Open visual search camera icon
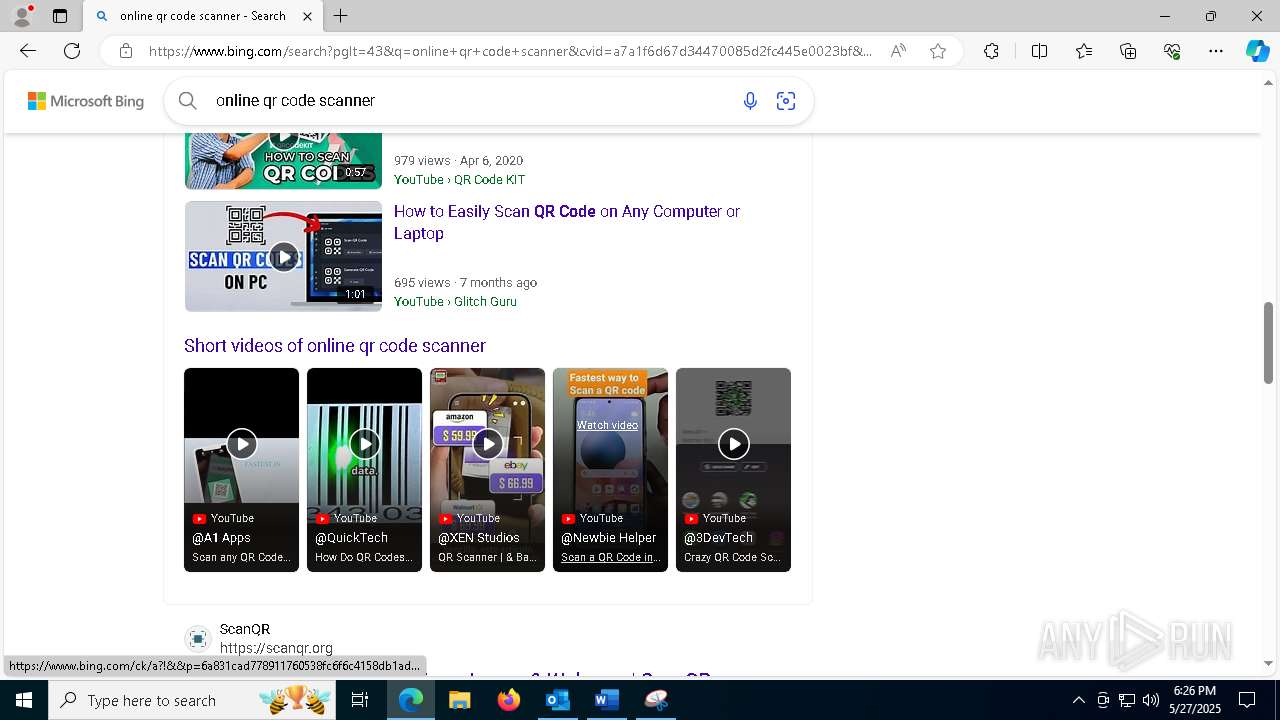 click(x=786, y=101)
